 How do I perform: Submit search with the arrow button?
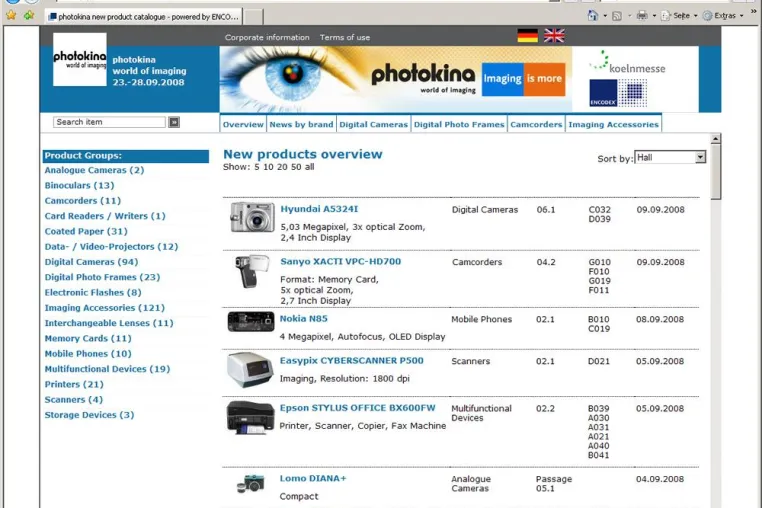pyautogui.click(x=174, y=122)
